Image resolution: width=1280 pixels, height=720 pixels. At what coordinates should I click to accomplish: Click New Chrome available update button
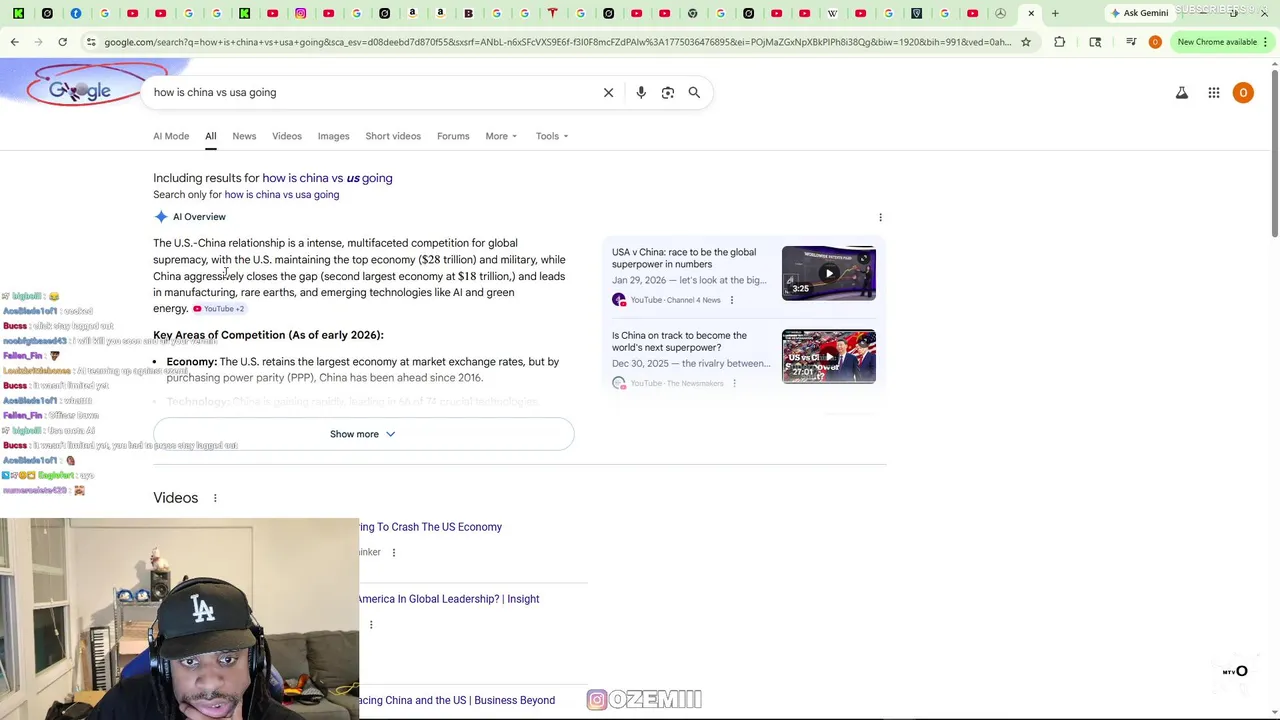[x=1217, y=42]
